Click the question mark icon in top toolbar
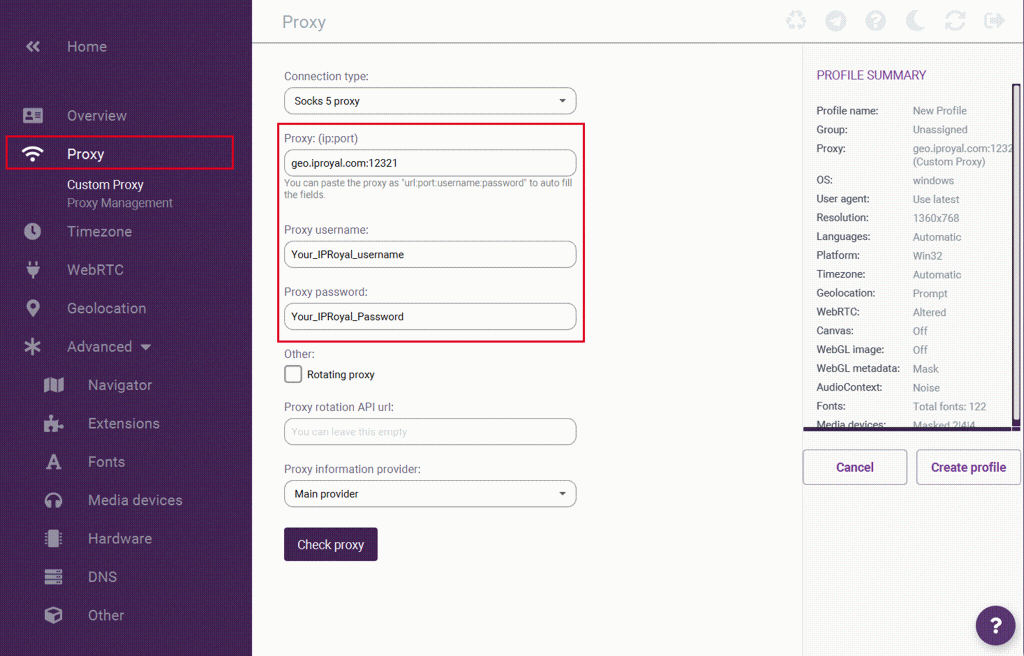The width and height of the screenshot is (1024, 656). click(875, 21)
